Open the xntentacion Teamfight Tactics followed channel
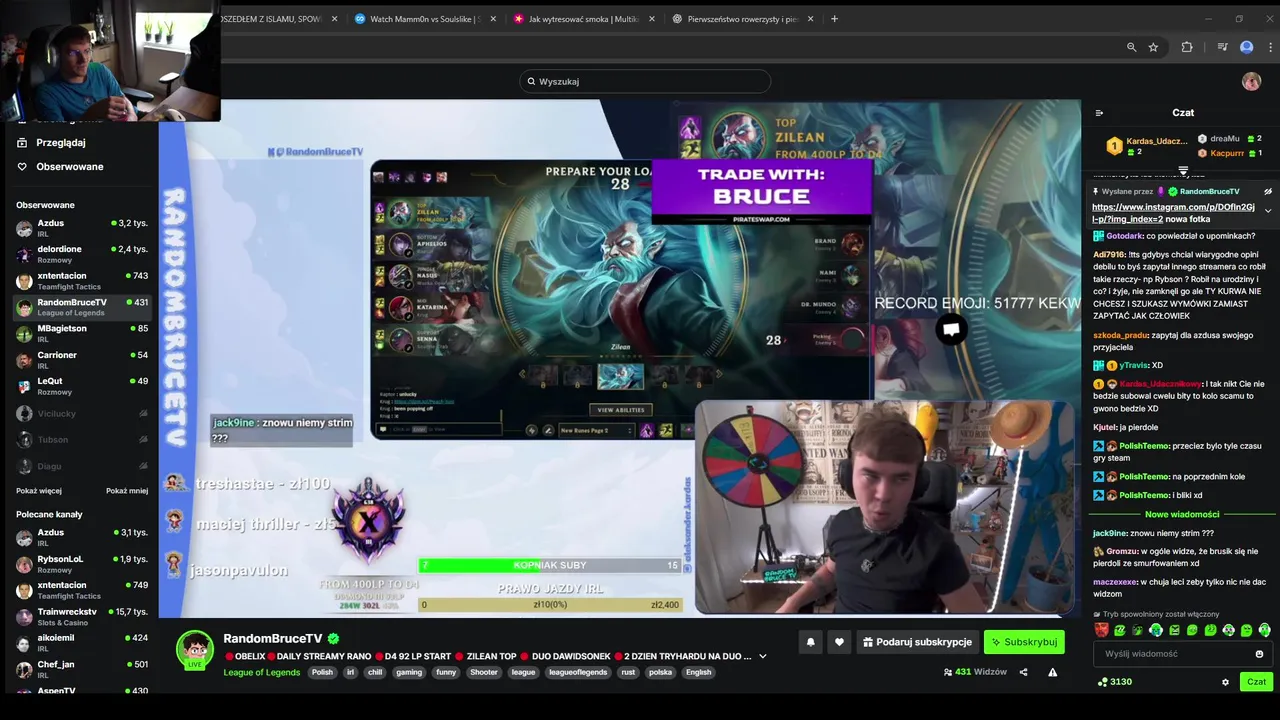This screenshot has height=720, width=1280. click(x=82, y=281)
